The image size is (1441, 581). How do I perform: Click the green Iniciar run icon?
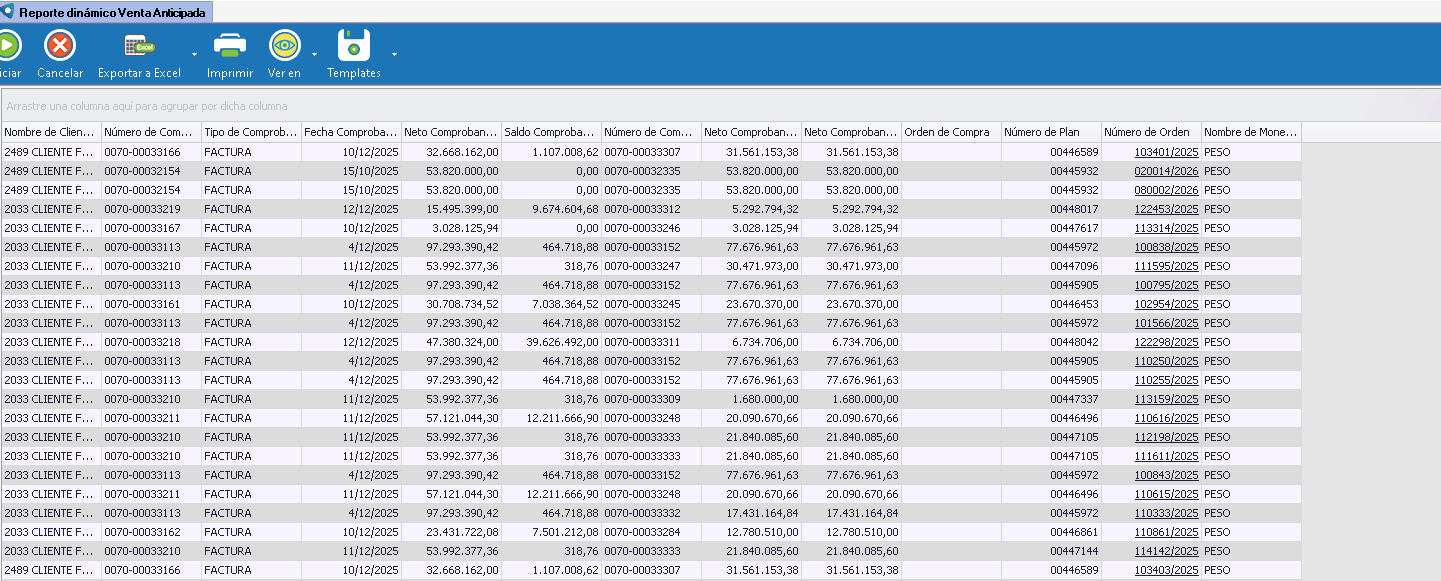[8, 46]
